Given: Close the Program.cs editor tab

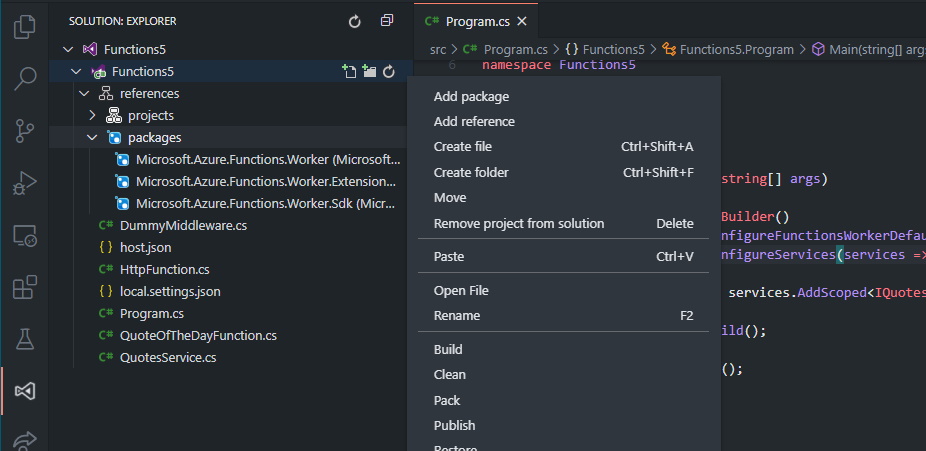Looking at the screenshot, I should [521, 22].
